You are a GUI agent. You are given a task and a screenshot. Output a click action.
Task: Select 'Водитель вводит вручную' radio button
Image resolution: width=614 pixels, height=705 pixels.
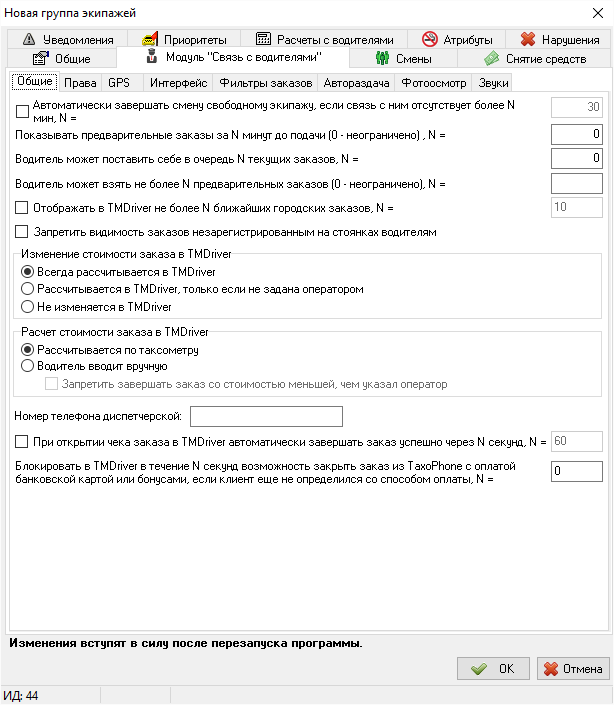tap(28, 367)
